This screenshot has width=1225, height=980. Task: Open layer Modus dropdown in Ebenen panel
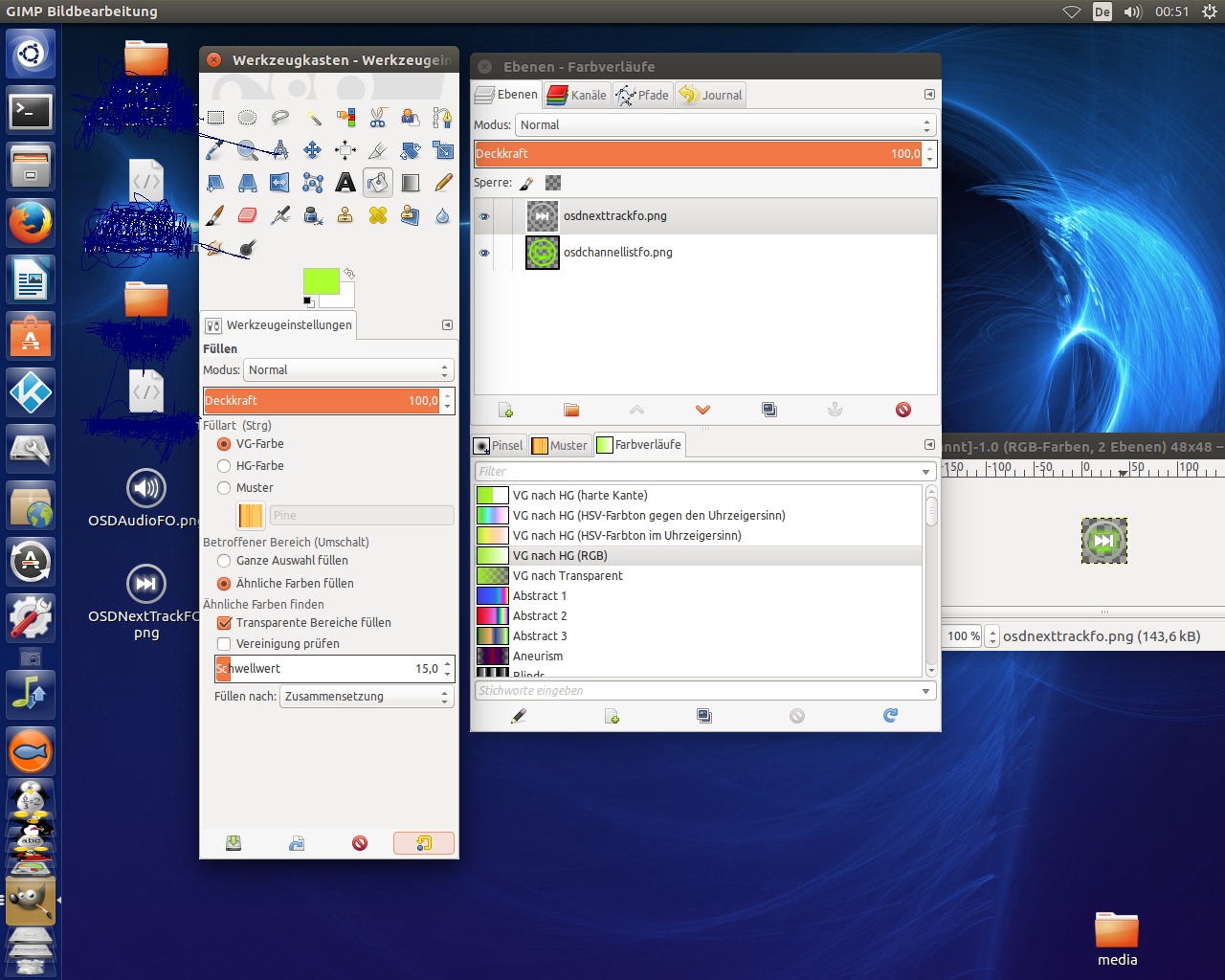pyautogui.click(x=725, y=125)
